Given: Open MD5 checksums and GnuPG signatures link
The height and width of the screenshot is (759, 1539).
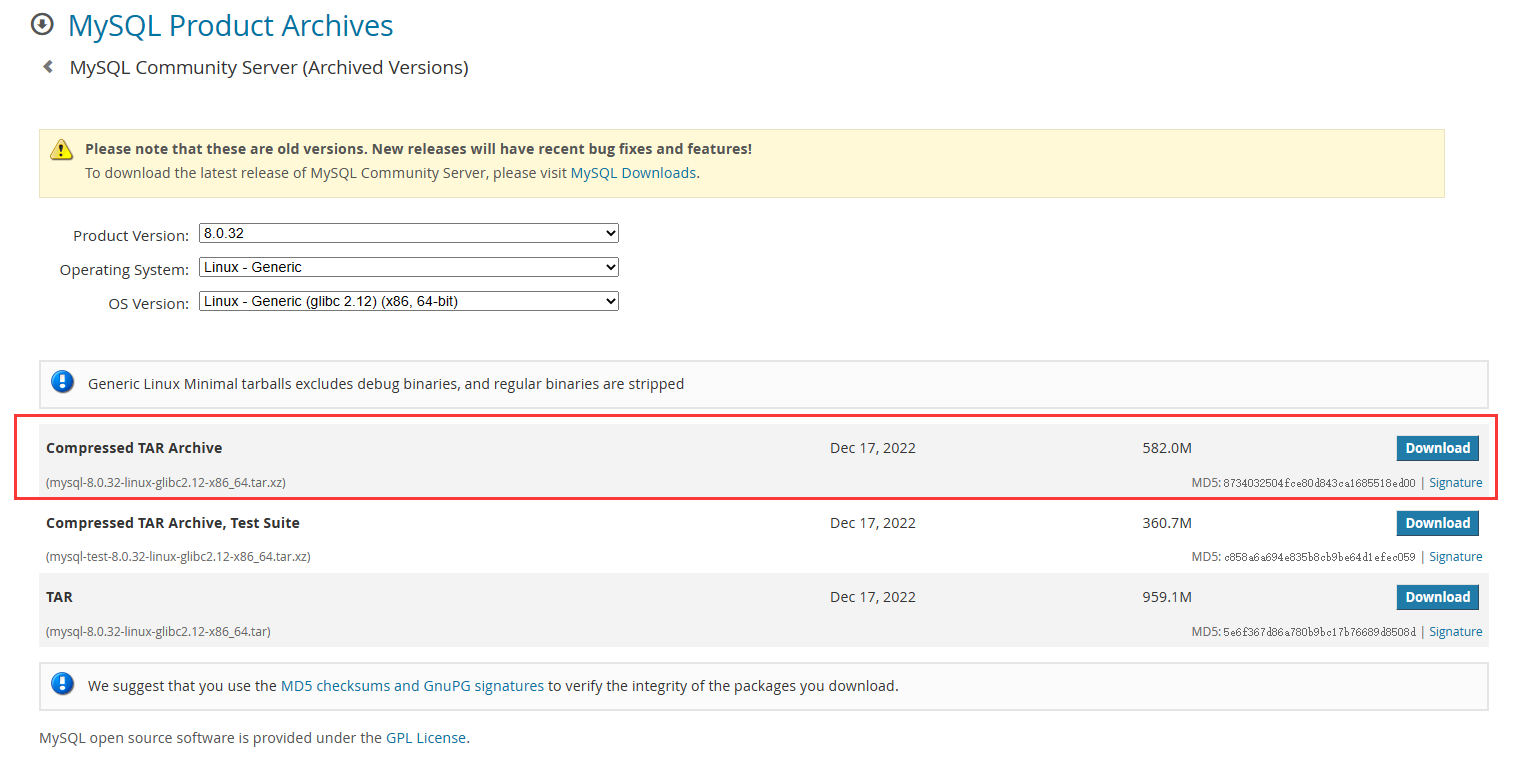Looking at the screenshot, I should 412,686.
